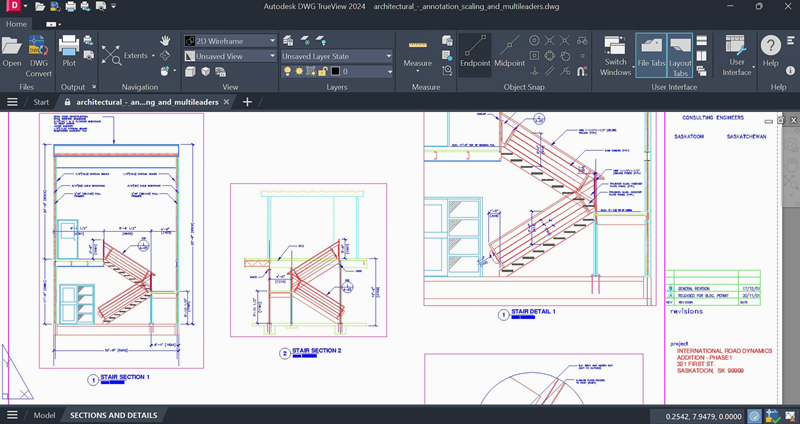
Task: Expand the Extents zoom options dropdown
Action: pyautogui.click(x=153, y=56)
